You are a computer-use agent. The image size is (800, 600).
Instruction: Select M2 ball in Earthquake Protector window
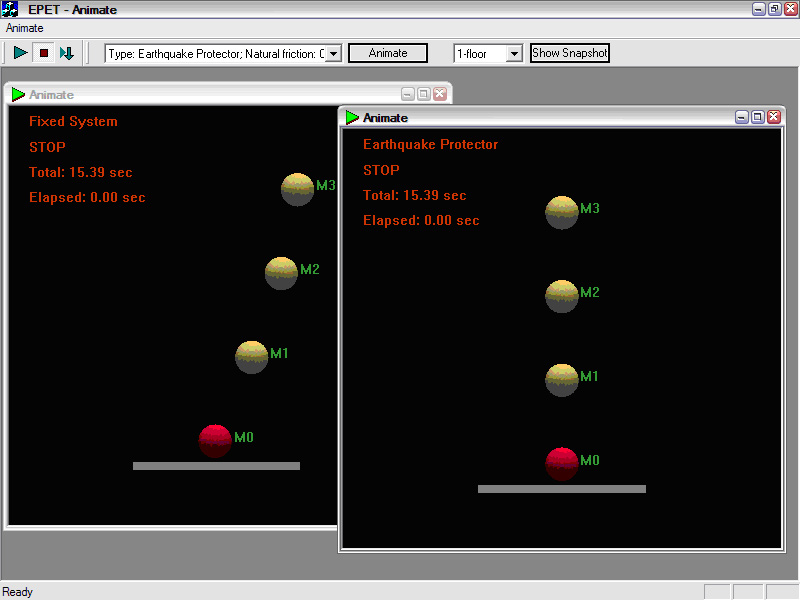click(562, 296)
